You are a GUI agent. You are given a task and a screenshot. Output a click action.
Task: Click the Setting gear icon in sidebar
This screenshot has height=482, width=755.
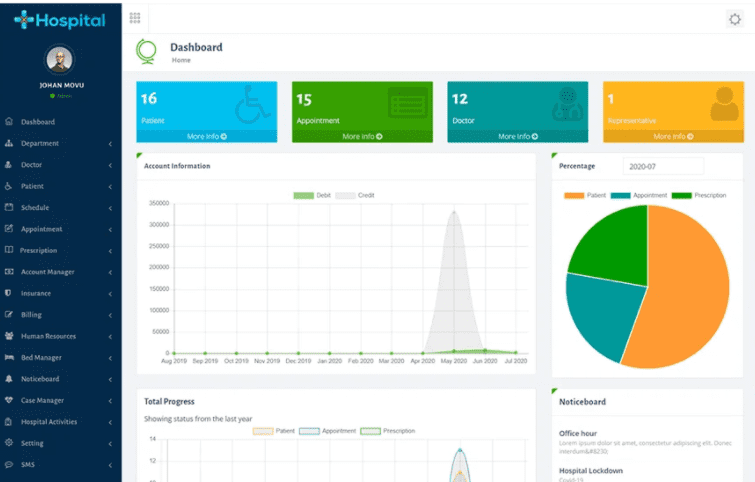(9, 443)
